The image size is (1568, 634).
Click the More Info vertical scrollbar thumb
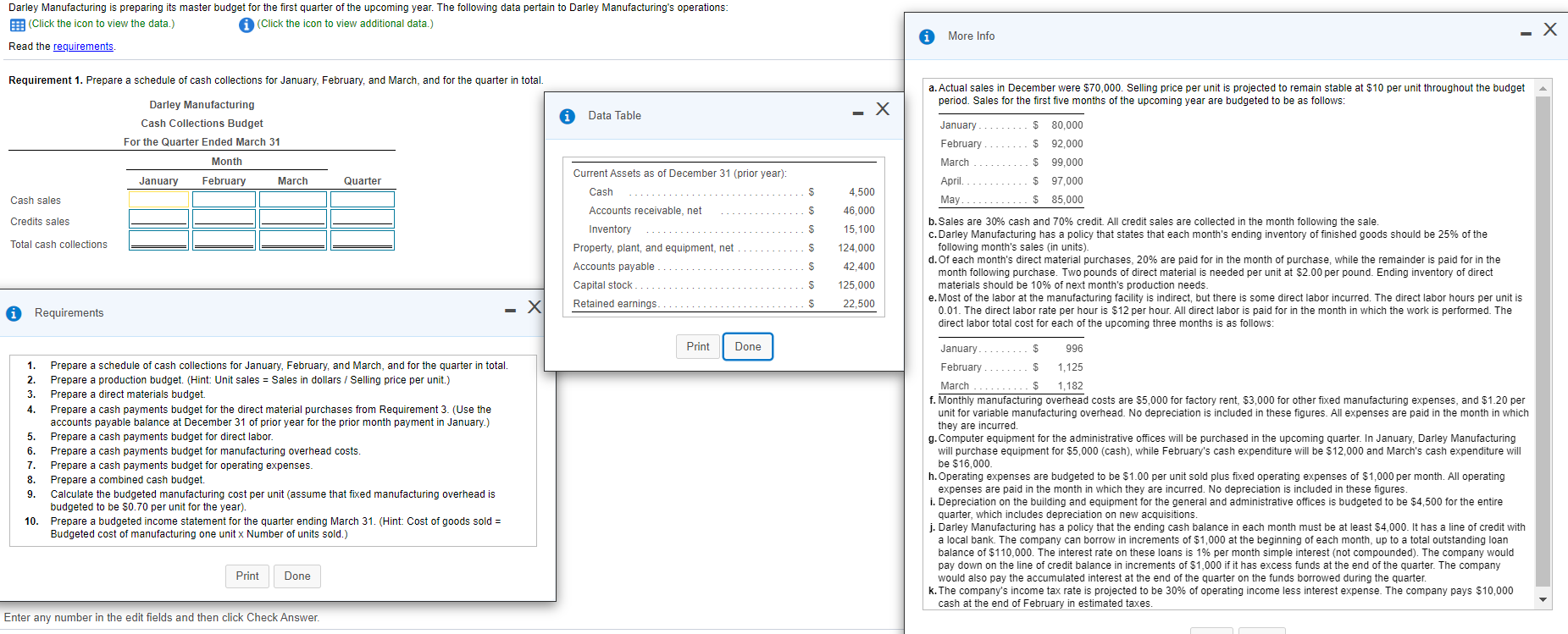click(x=1543, y=341)
